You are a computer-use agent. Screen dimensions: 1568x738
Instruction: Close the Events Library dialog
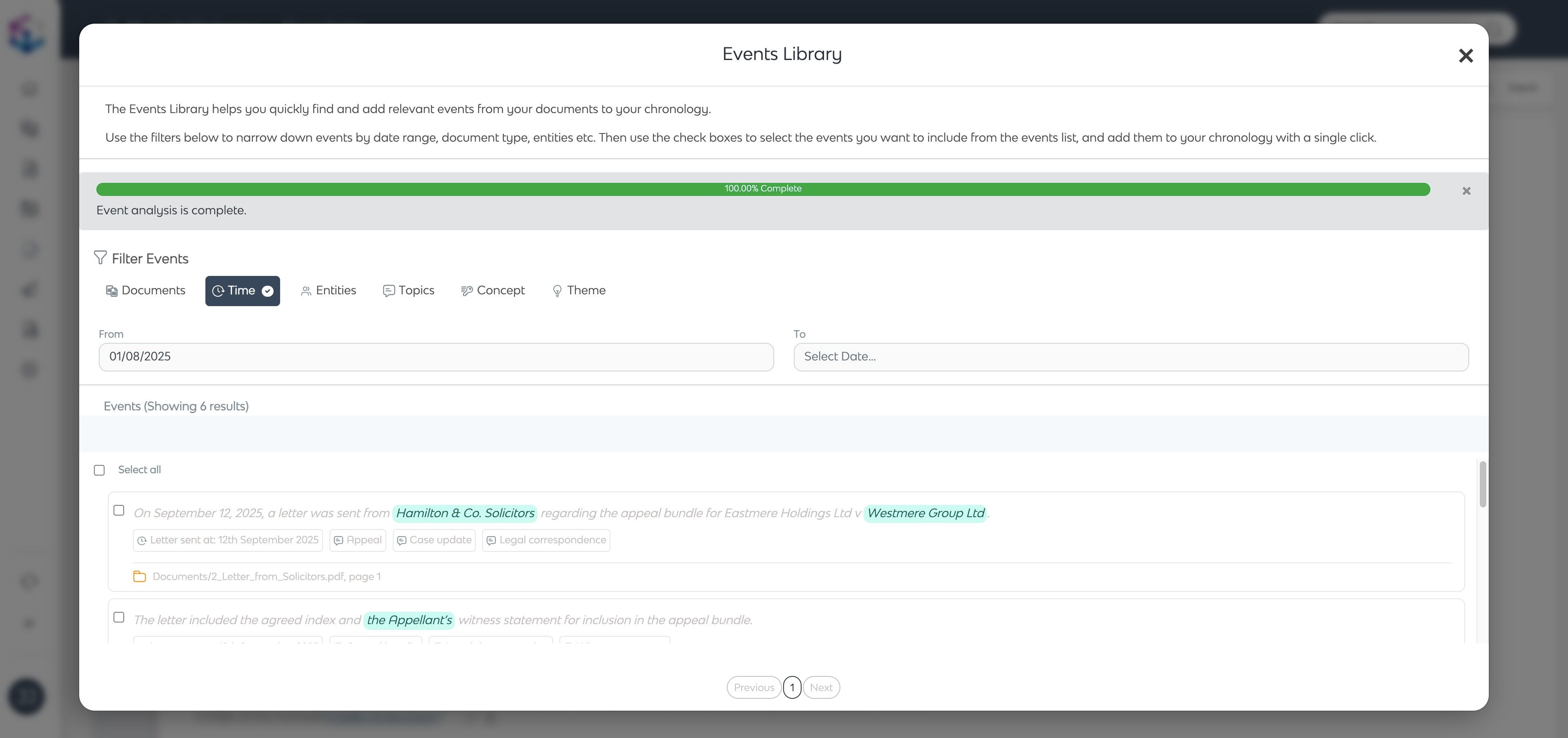(x=1465, y=56)
